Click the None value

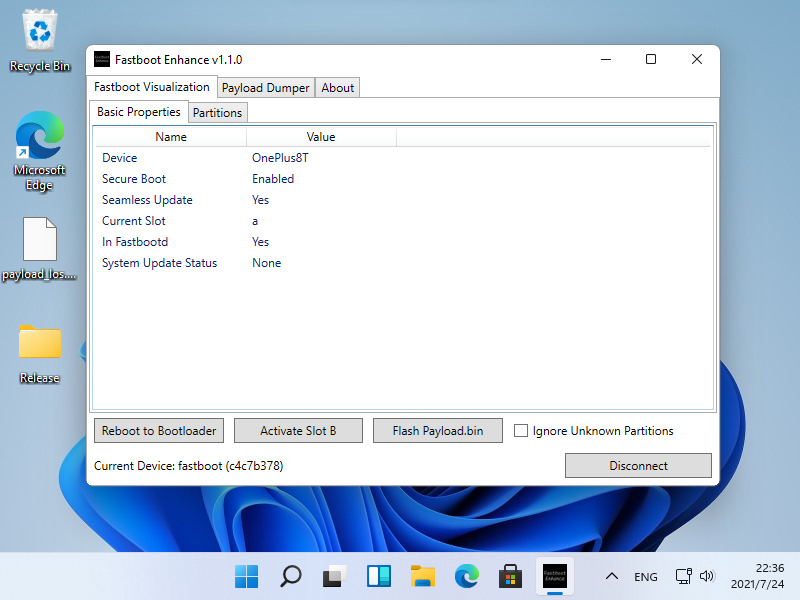coord(266,263)
